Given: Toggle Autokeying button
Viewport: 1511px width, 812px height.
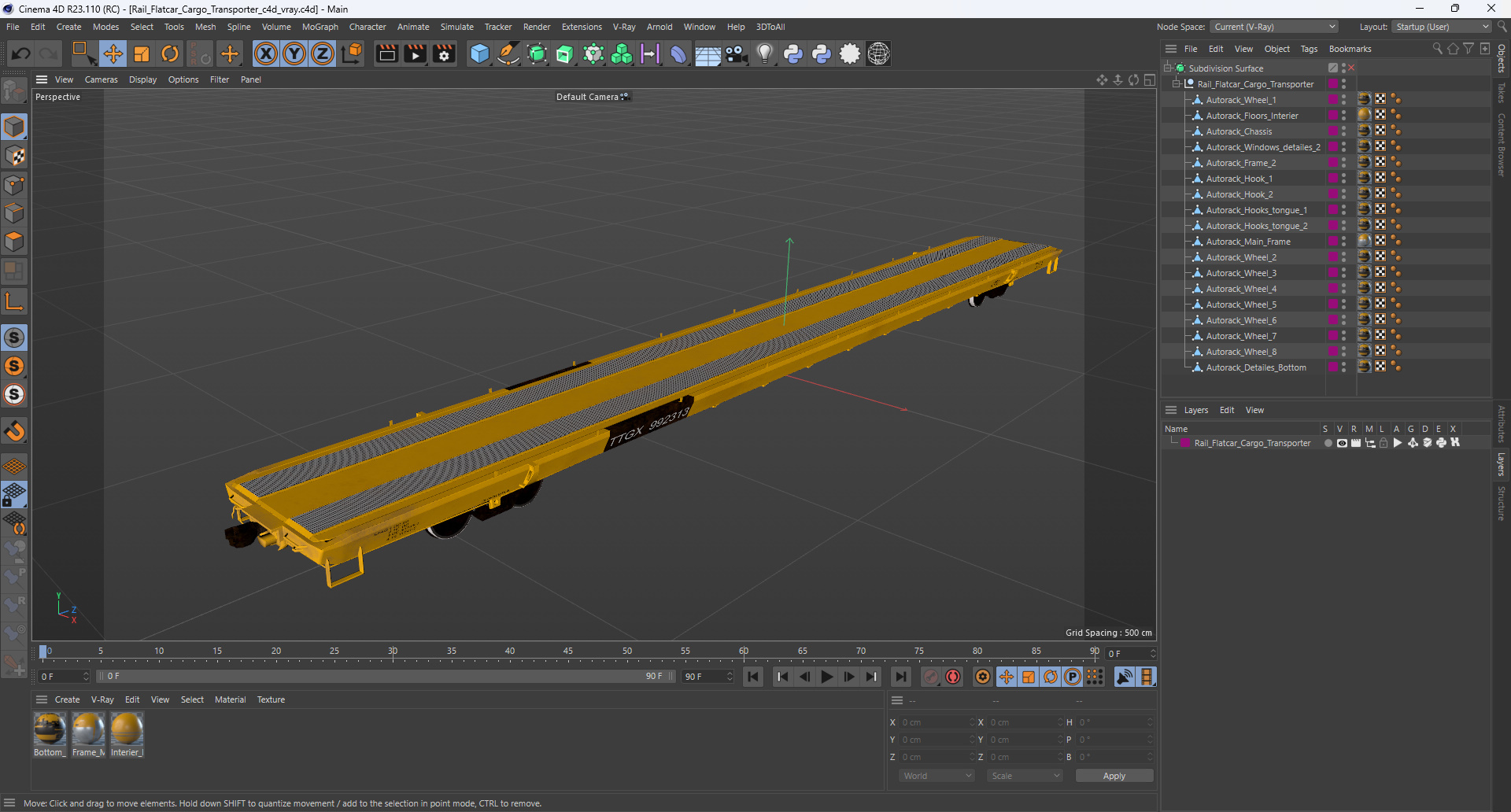Looking at the screenshot, I should 953,677.
